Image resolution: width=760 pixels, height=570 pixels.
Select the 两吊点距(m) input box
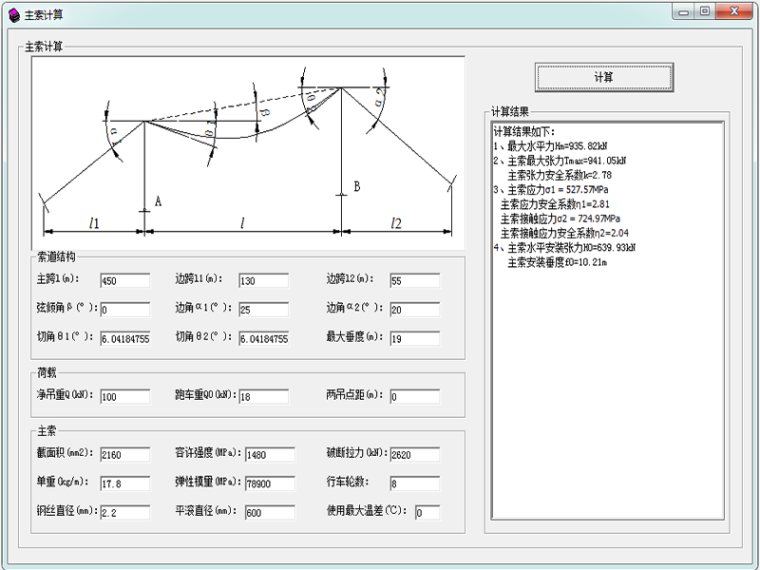tap(414, 397)
